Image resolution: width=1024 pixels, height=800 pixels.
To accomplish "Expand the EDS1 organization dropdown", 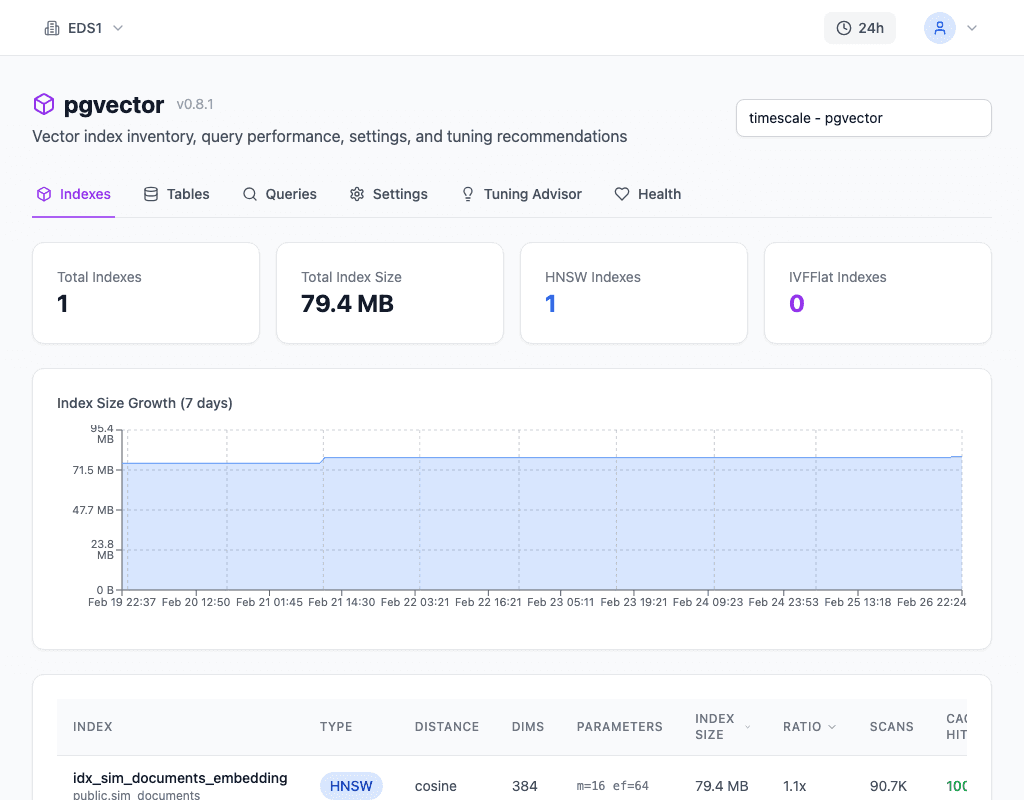I will click(118, 28).
